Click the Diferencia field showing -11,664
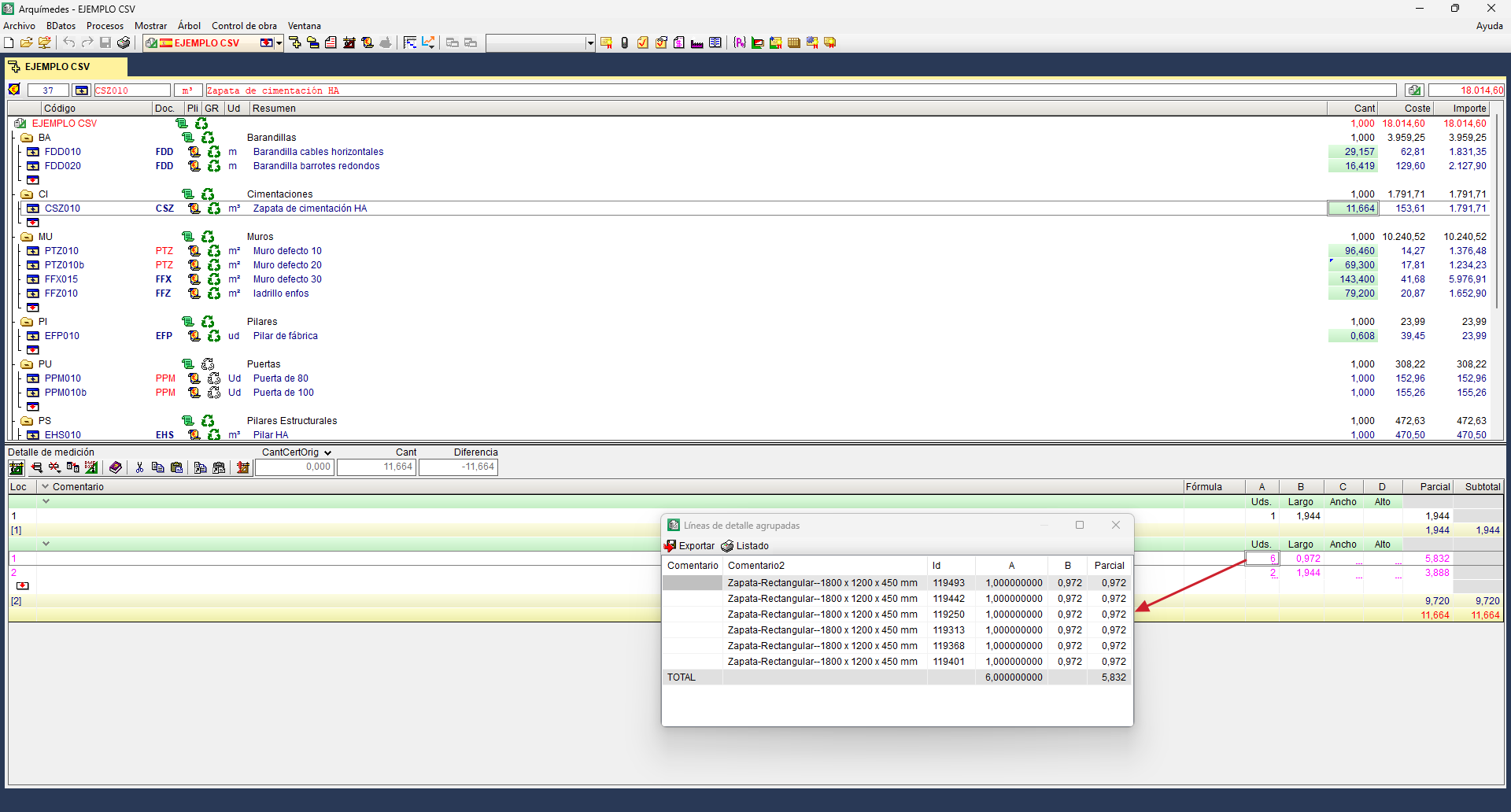 click(x=458, y=467)
